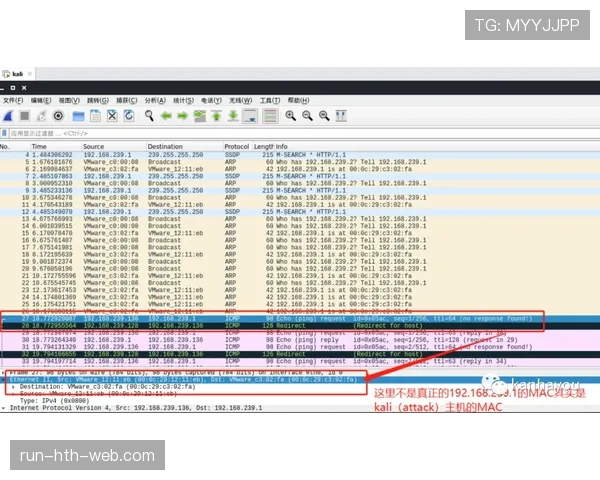Click the zoom in magnifier icon
The height and width of the screenshot is (480, 600).
point(290,116)
